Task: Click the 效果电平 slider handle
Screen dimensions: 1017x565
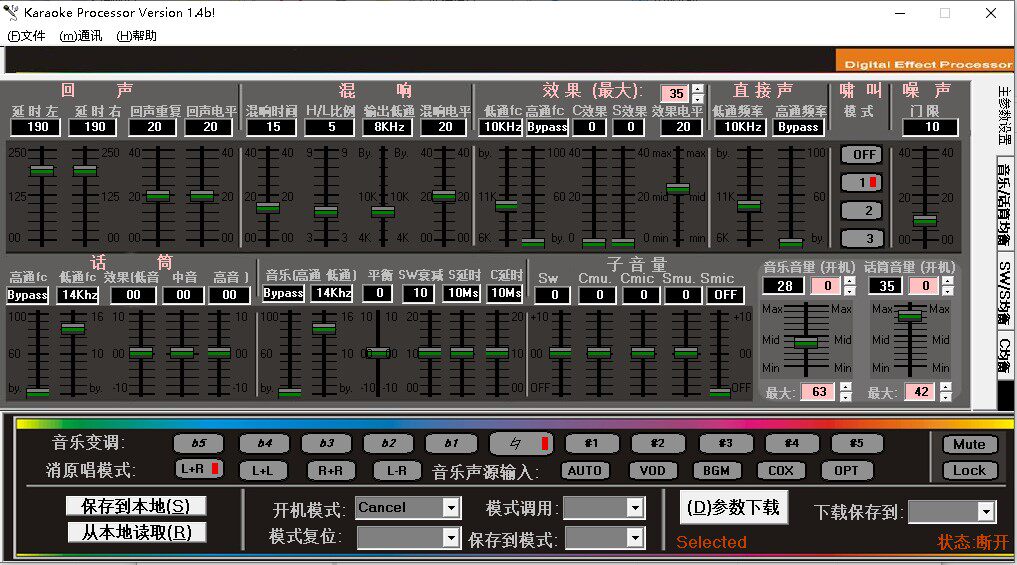Action: click(678, 188)
